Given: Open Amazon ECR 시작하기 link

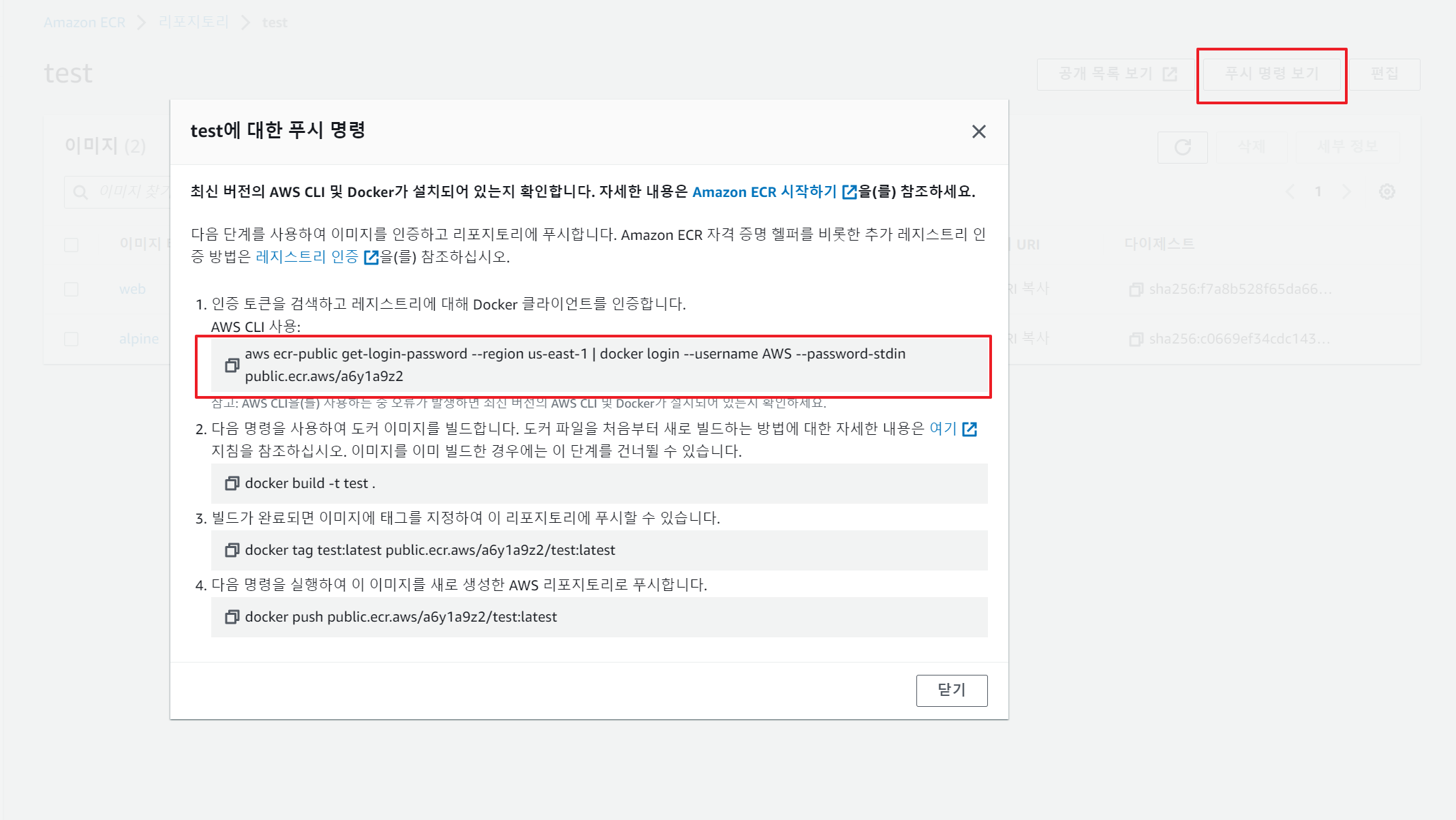Looking at the screenshot, I should click(764, 192).
